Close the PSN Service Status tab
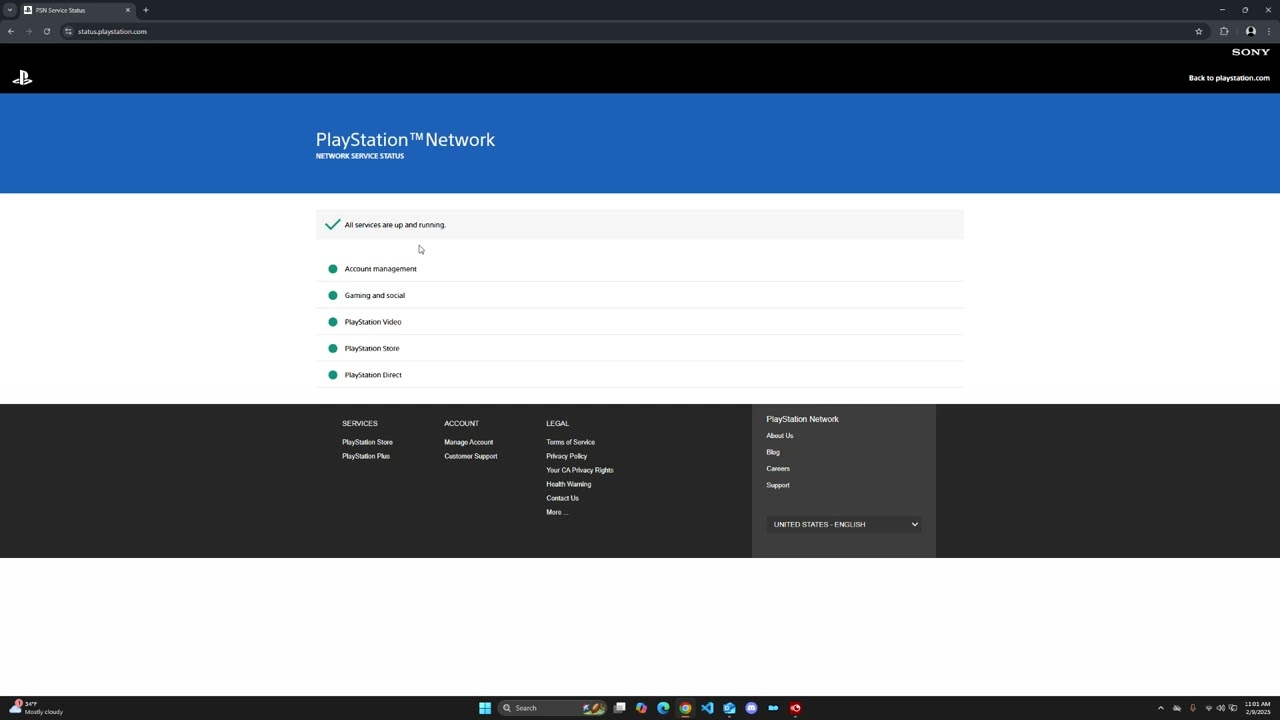This screenshot has width=1280, height=720. (x=128, y=10)
